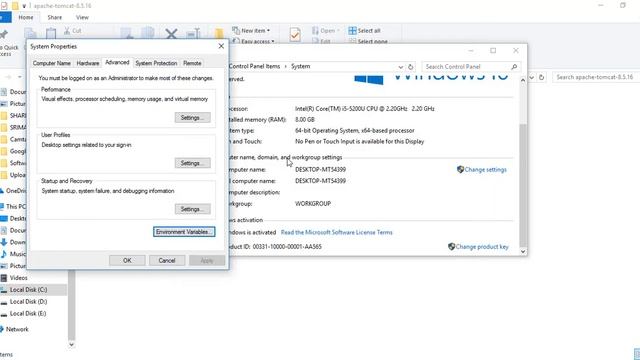
Task: Click Search apache-tomcat-8.5.16 field
Action: click(596, 77)
